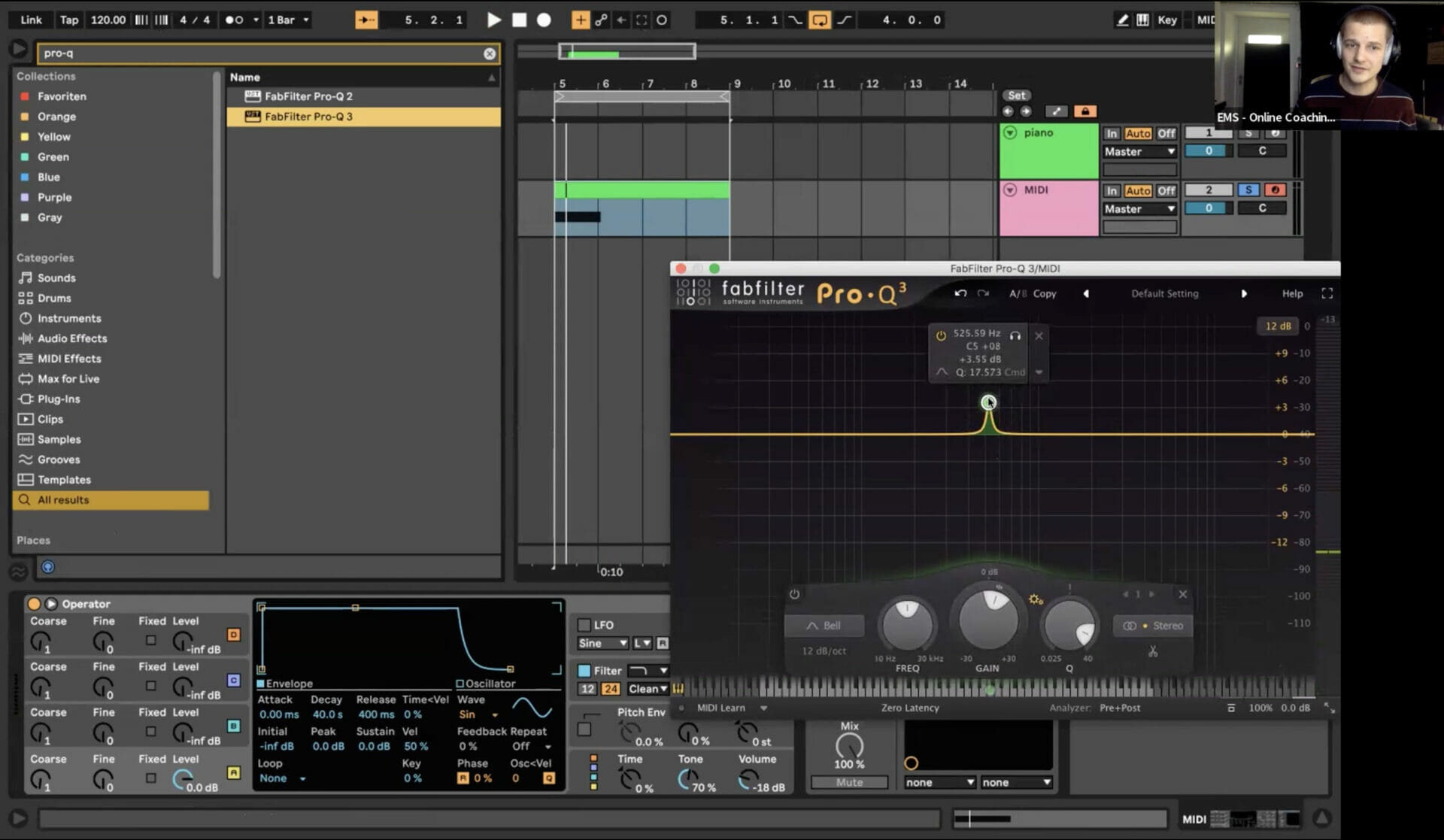
Task: Open the Audio Effects category
Action: click(72, 339)
